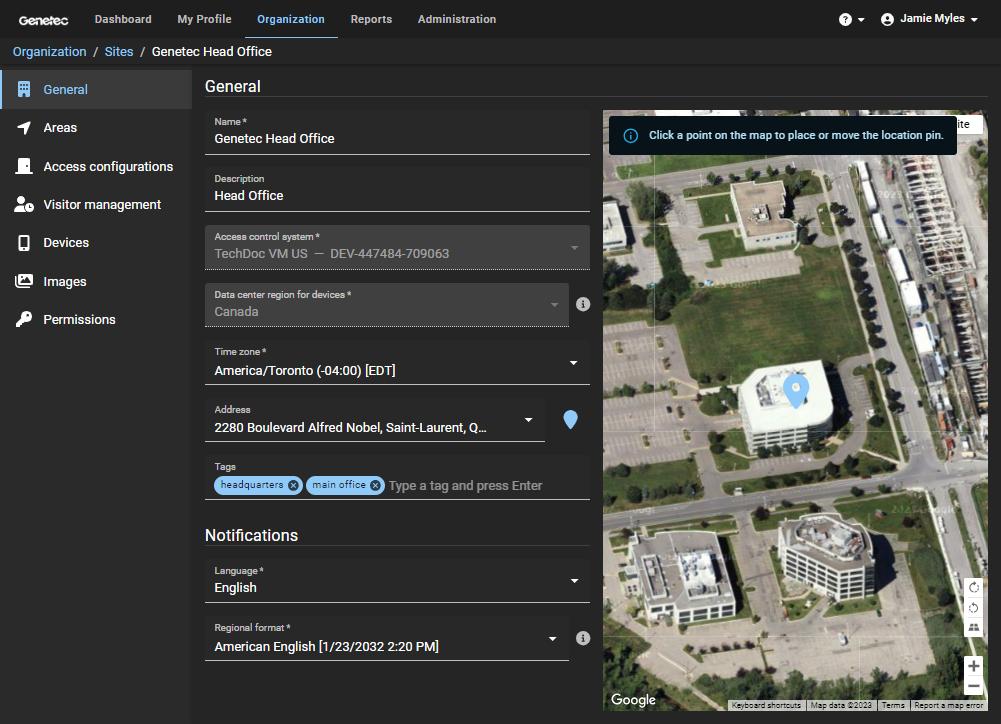Click the Name input field

[400, 138]
